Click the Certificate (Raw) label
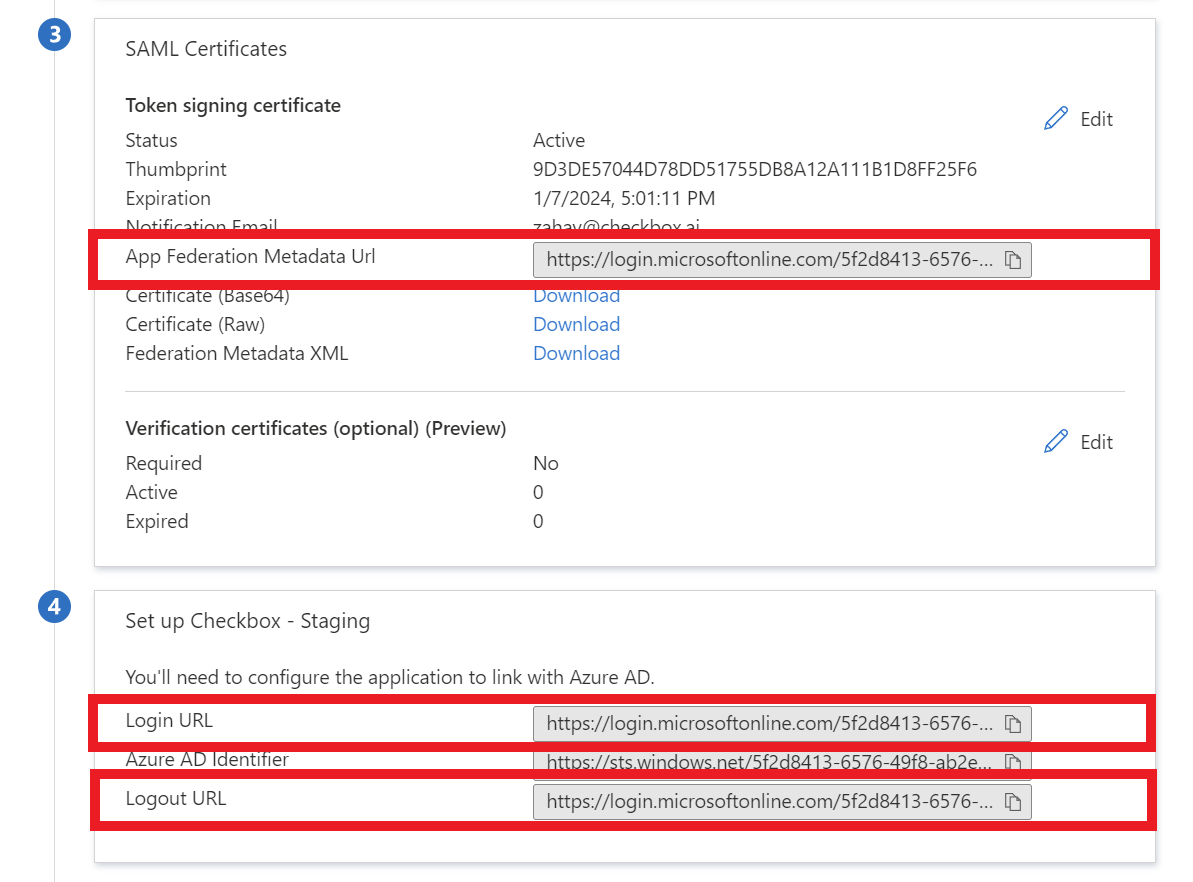This screenshot has height=882, width=1193. [x=196, y=324]
